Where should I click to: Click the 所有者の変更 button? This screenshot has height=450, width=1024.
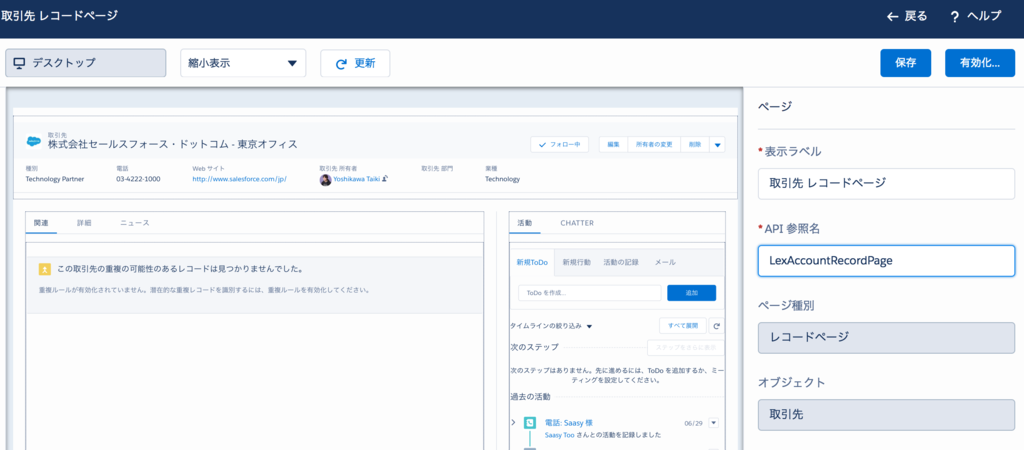coord(654,145)
